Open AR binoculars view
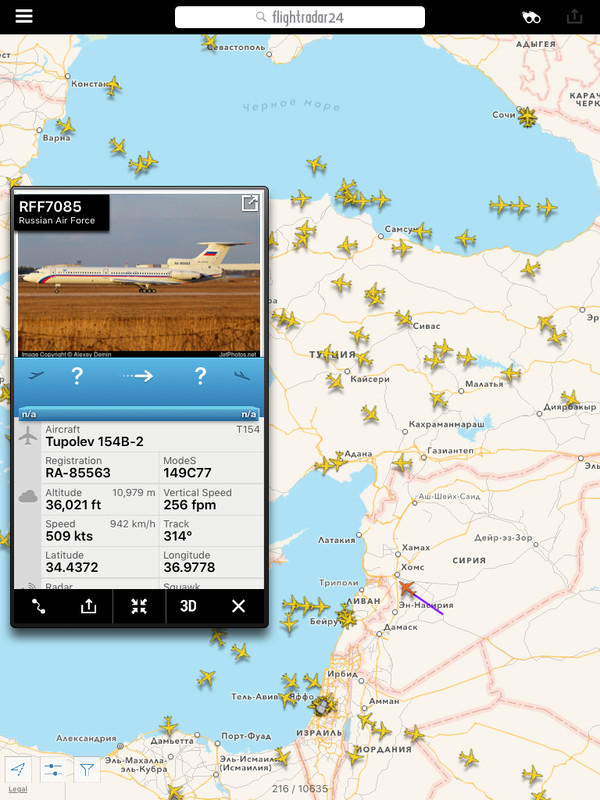Screen dimensions: 600x800 531,17
